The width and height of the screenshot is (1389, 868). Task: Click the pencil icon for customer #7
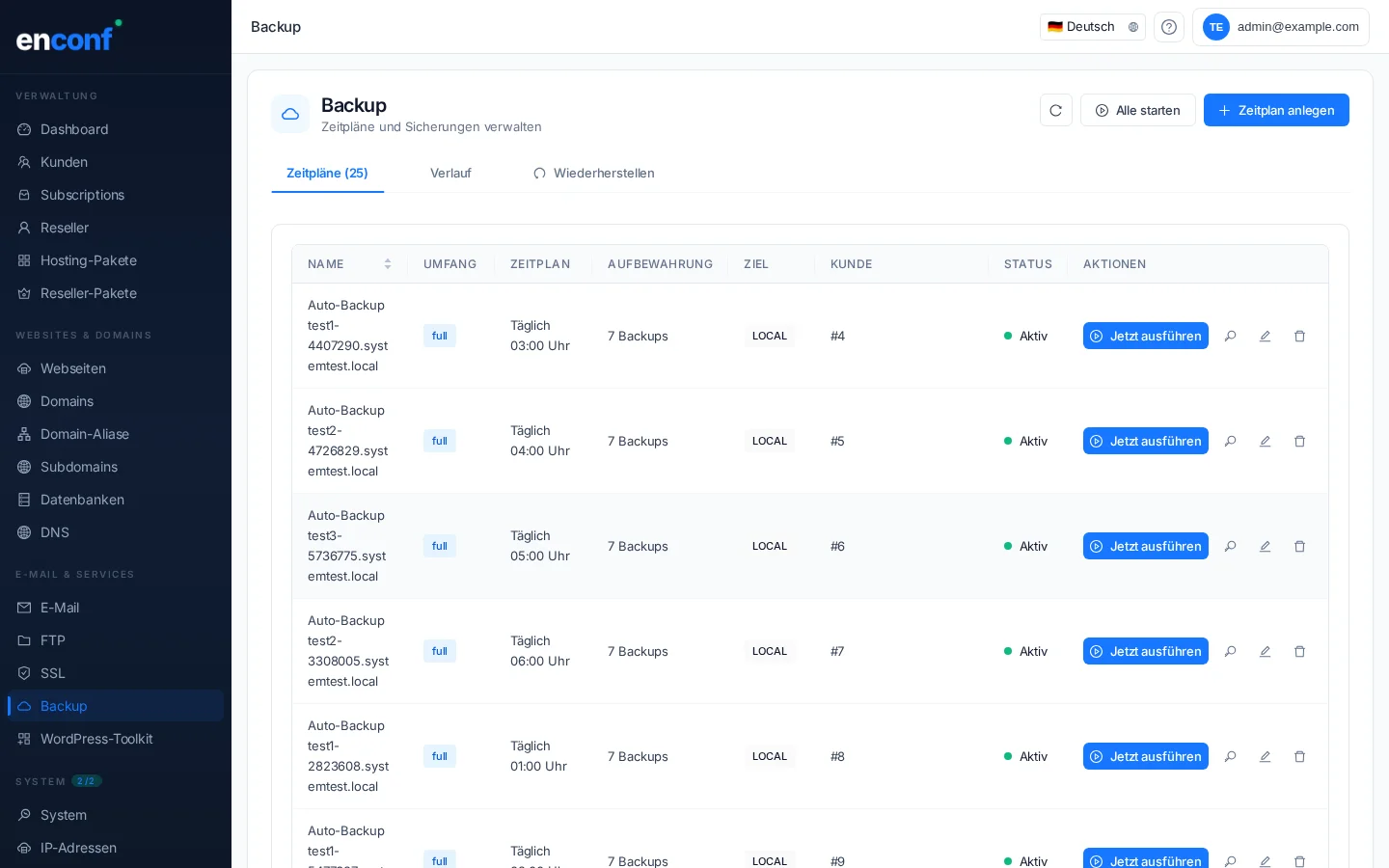(1265, 651)
